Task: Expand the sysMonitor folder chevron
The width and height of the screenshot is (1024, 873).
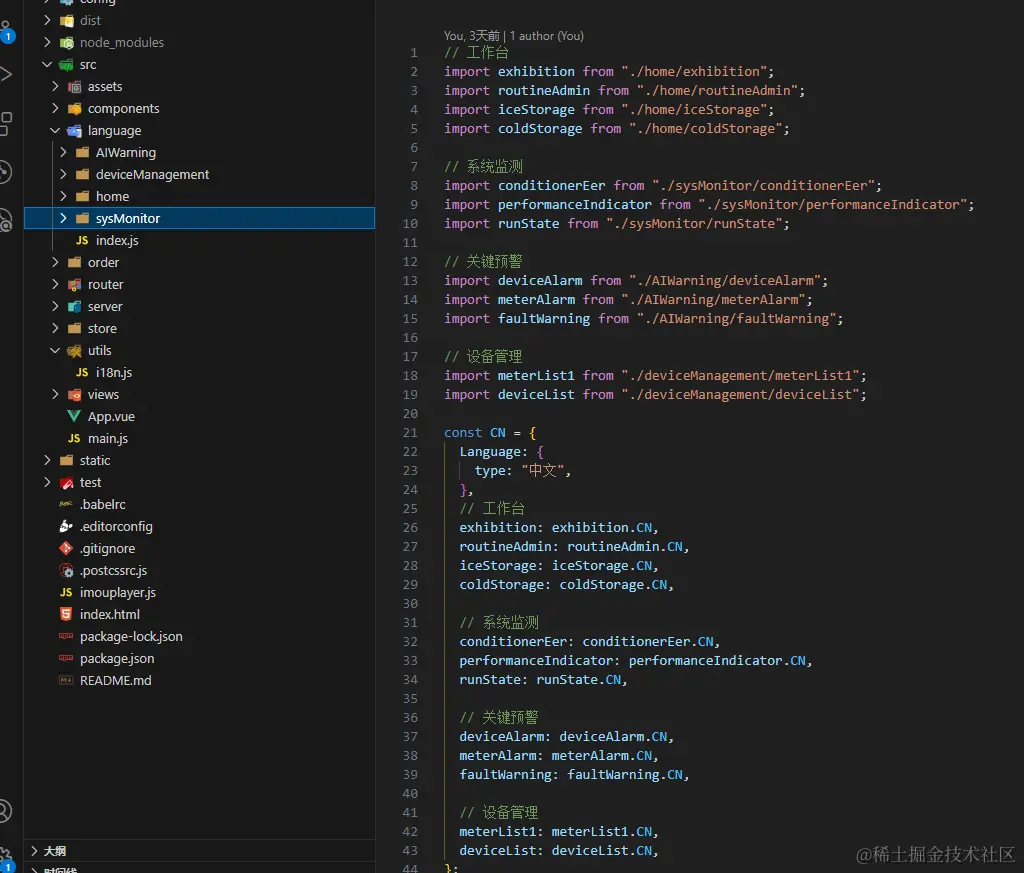Action: 63,218
